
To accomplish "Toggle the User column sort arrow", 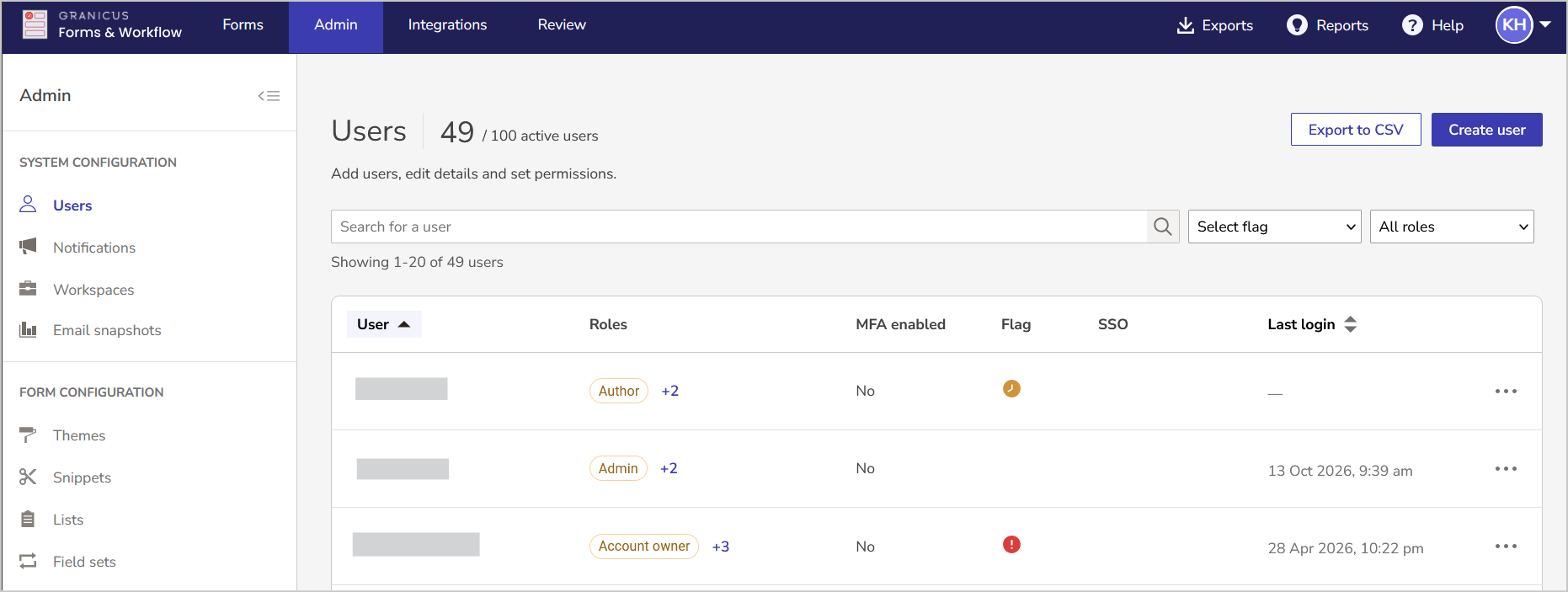I will point(404,324).
